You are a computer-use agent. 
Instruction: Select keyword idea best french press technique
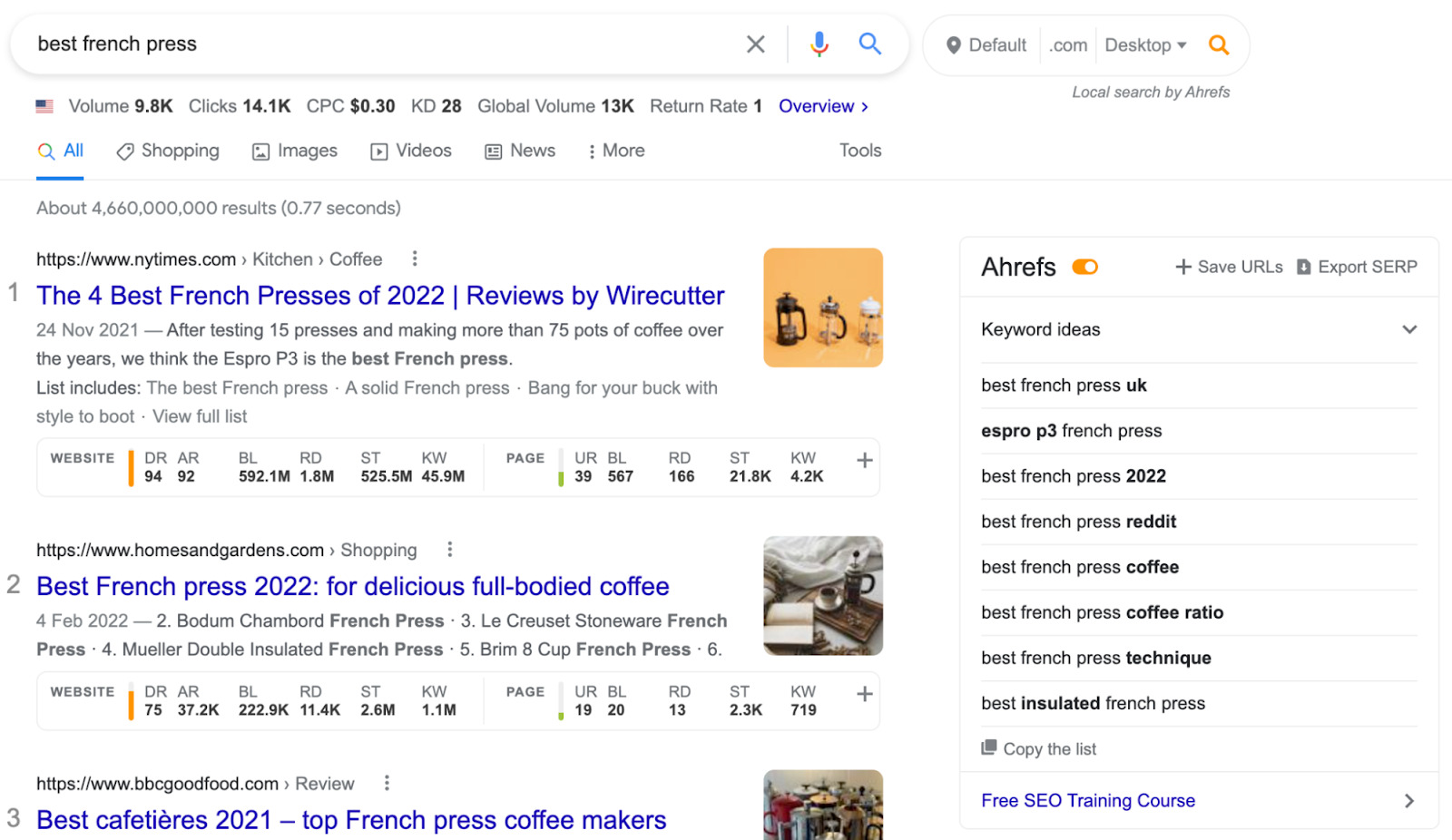point(1095,658)
